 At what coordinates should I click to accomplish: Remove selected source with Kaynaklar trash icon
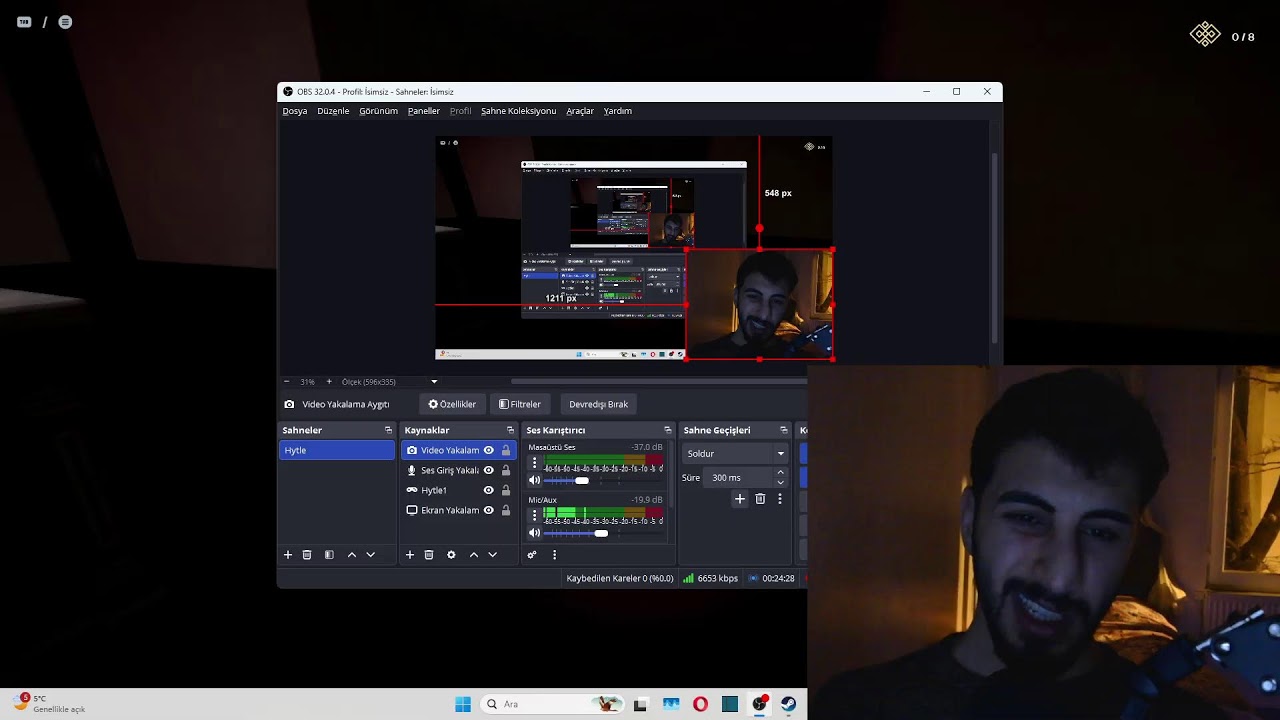click(429, 555)
